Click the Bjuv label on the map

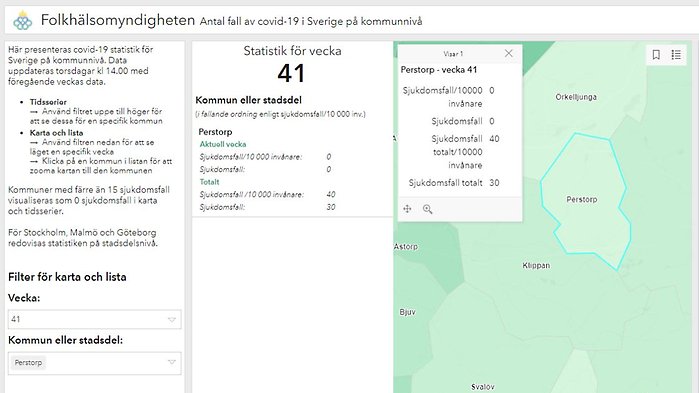click(407, 312)
